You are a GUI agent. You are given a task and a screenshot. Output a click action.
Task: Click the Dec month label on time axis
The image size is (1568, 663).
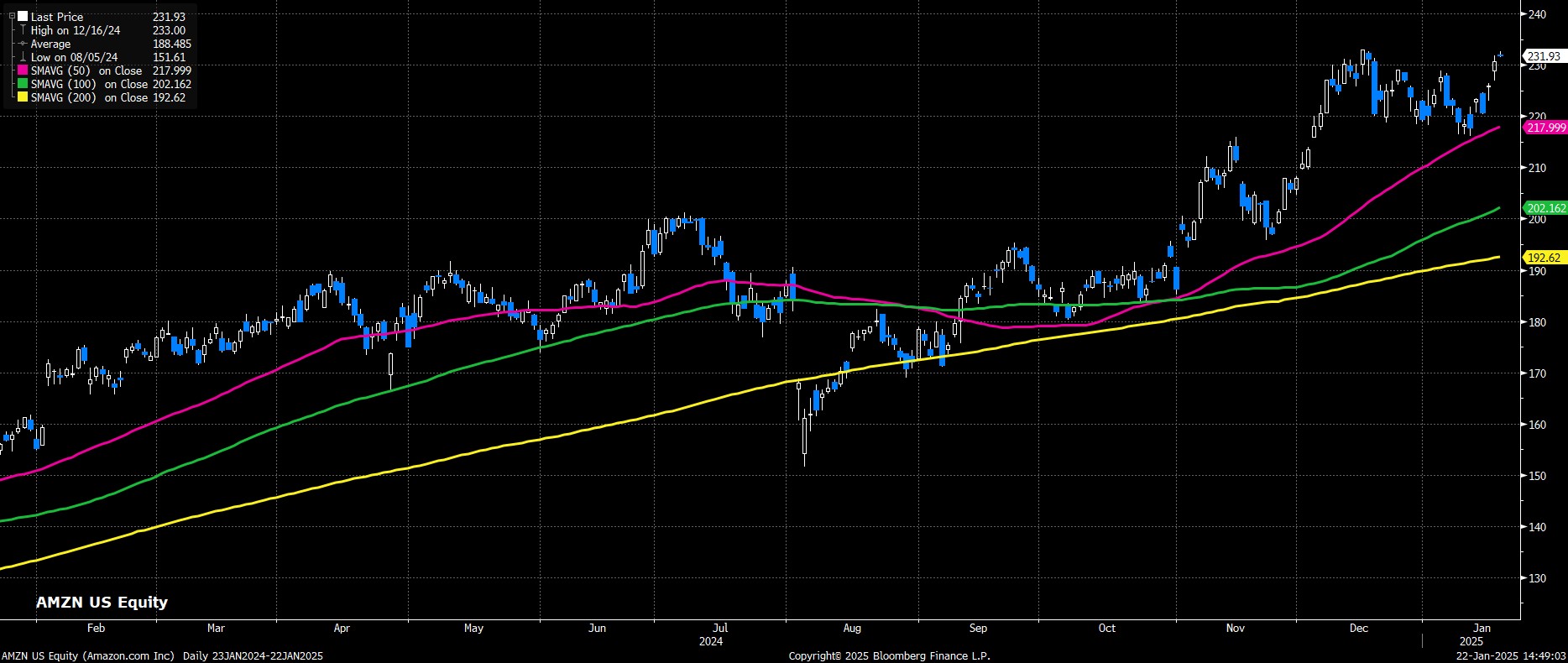pyautogui.click(x=1358, y=628)
